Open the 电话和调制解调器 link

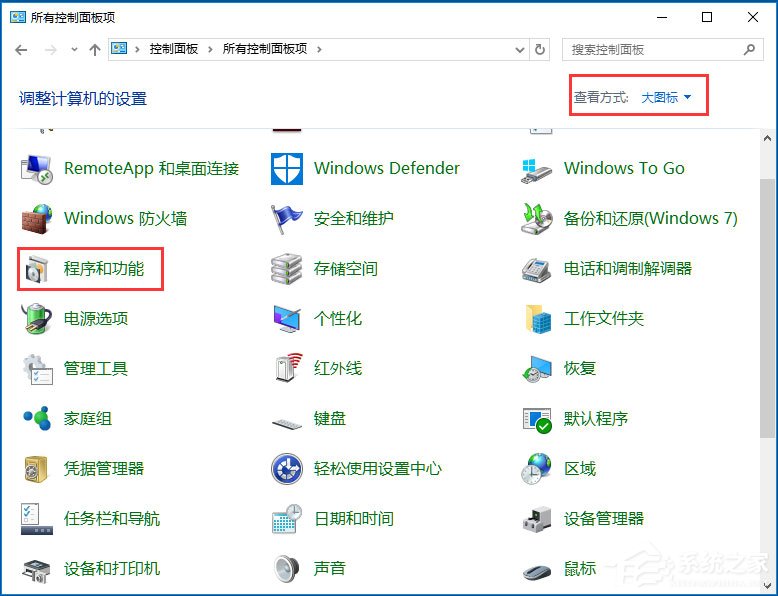click(627, 269)
